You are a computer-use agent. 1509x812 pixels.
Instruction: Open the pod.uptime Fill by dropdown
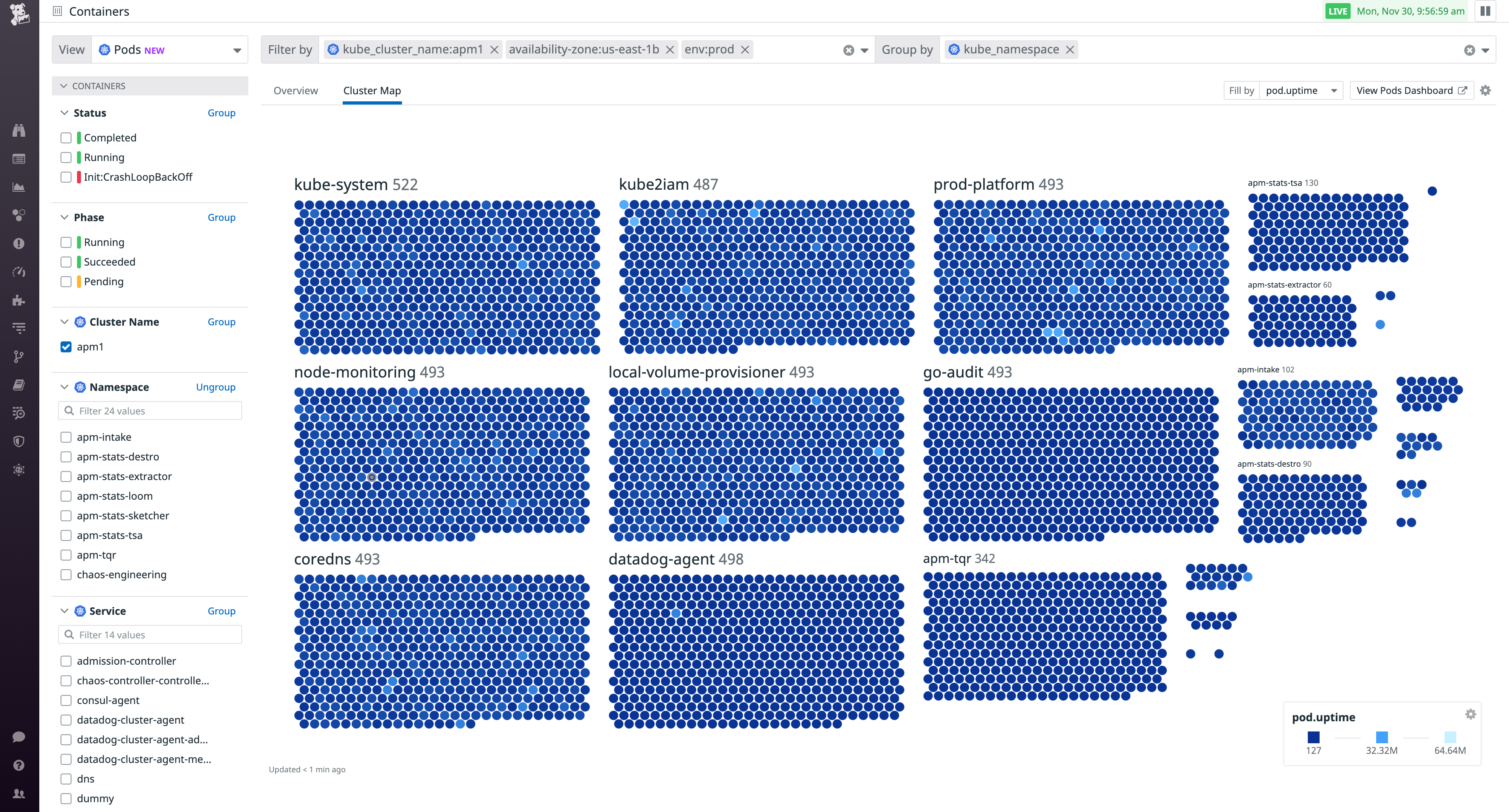[x=1302, y=90]
